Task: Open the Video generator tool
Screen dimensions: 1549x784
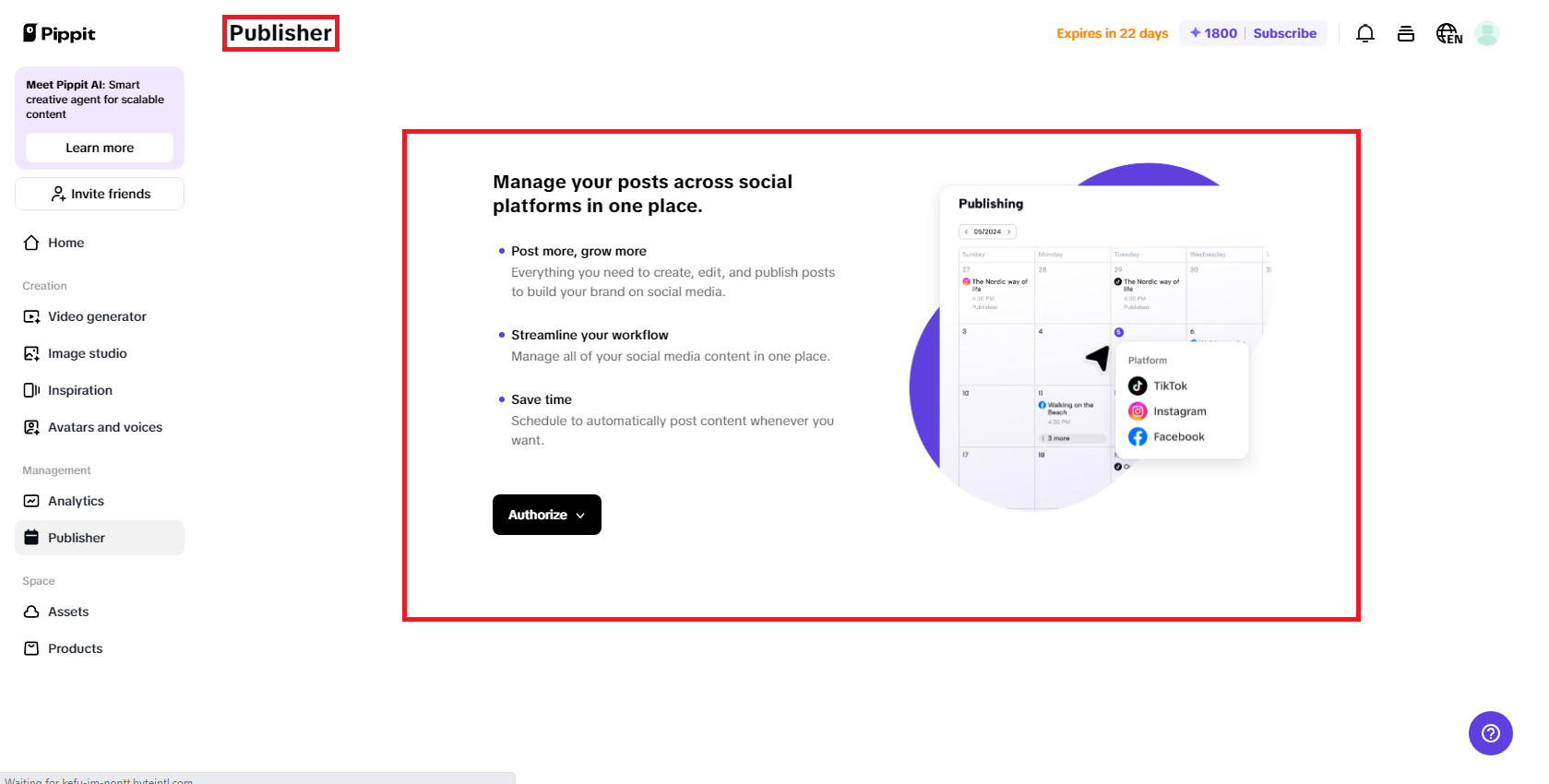Action: click(x=96, y=316)
